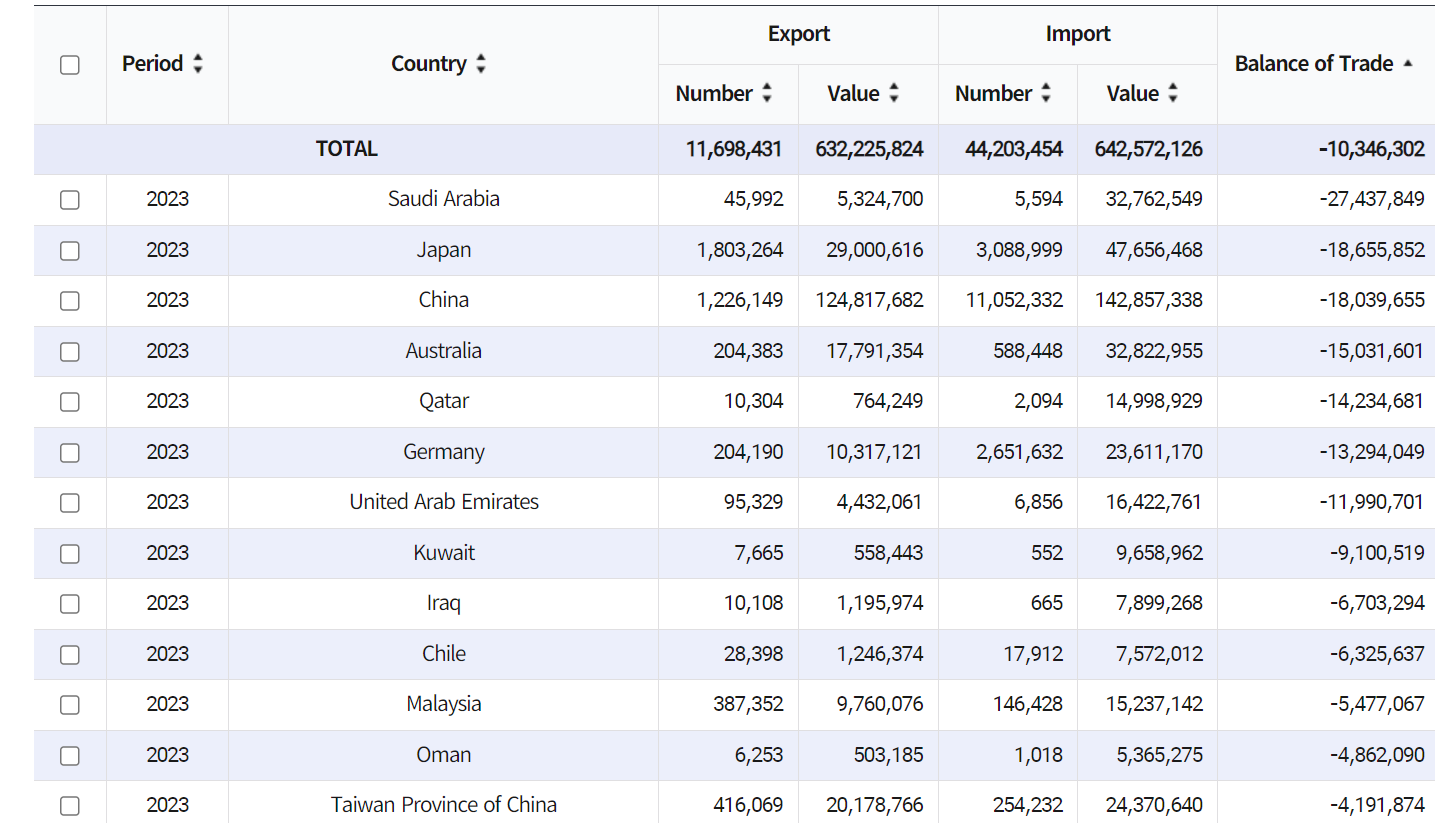Image resolution: width=1435 pixels, height=823 pixels.
Task: Click the Australia country cell
Action: pyautogui.click(x=443, y=351)
